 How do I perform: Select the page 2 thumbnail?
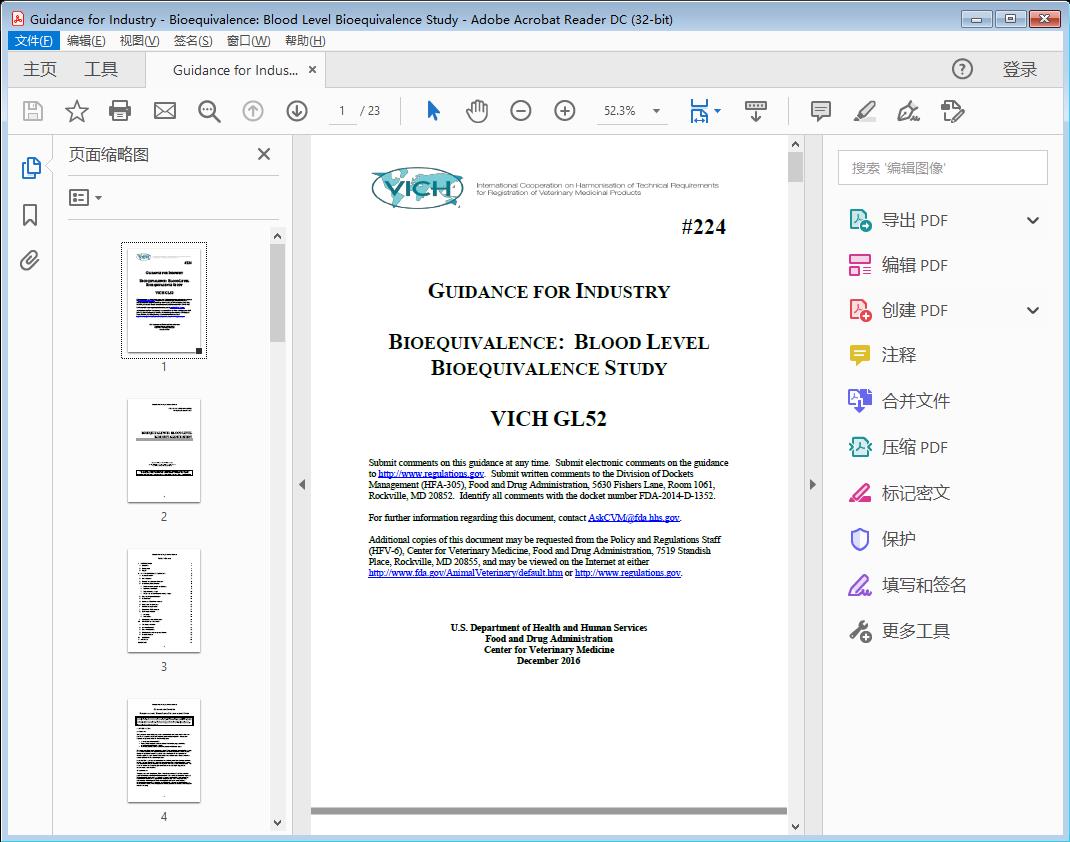163,451
